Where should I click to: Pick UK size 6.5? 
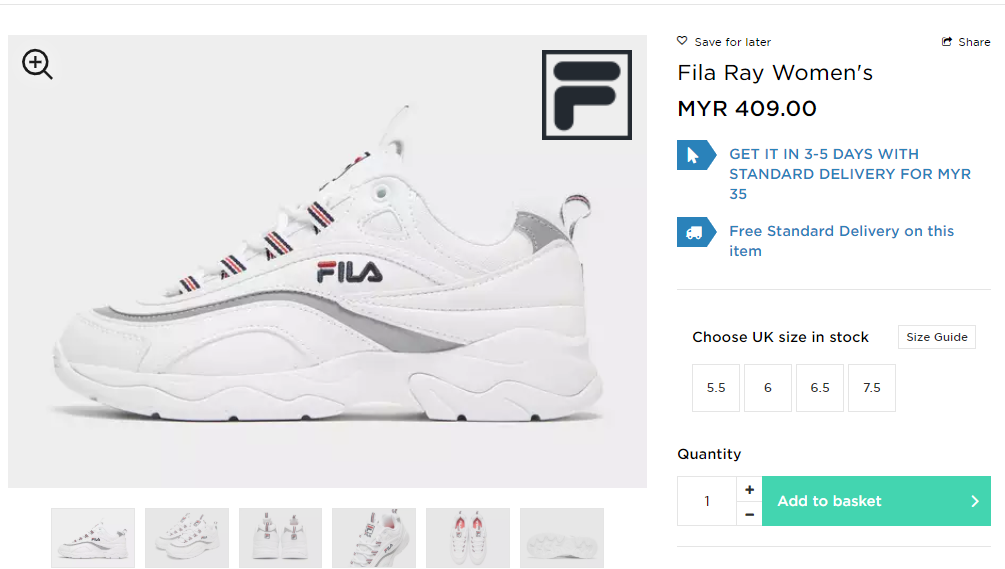(820, 388)
